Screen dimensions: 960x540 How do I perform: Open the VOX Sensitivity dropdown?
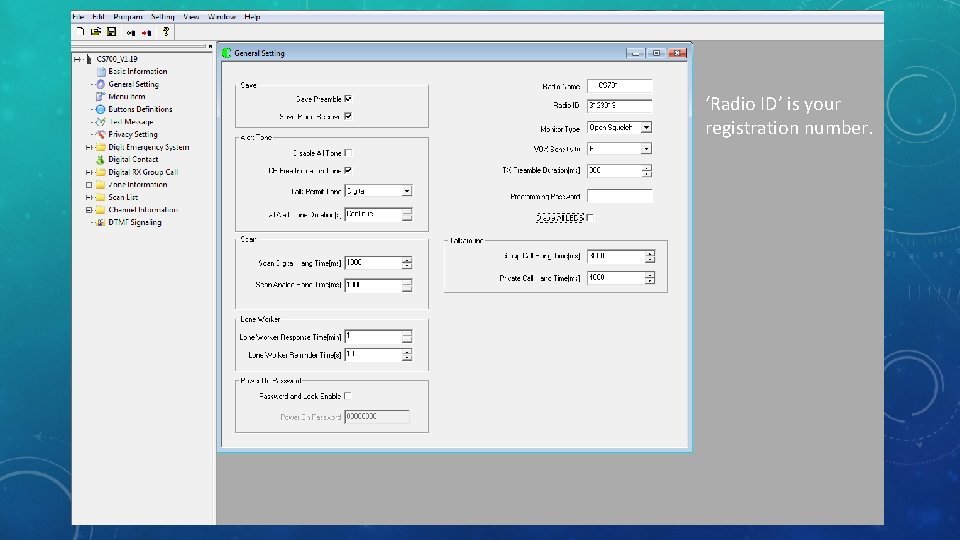646,148
